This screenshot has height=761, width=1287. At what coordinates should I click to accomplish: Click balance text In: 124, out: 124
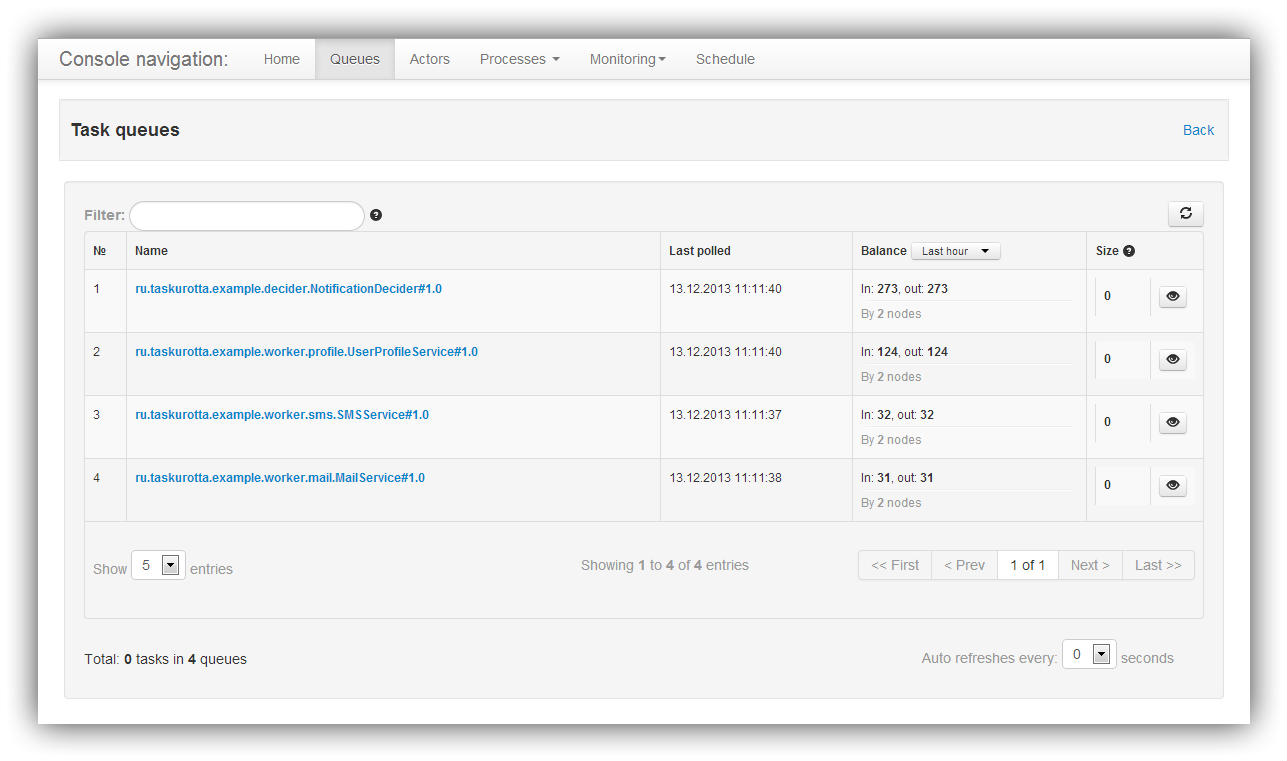[x=904, y=352]
